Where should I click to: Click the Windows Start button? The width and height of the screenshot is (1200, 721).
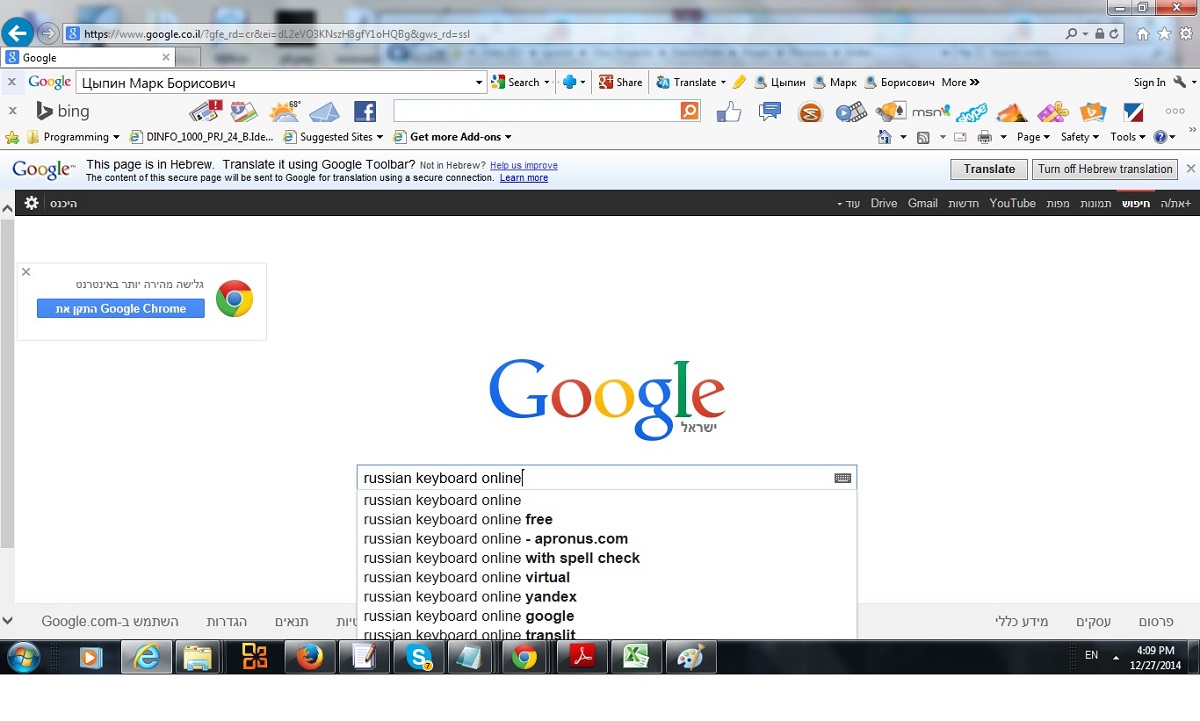point(23,657)
